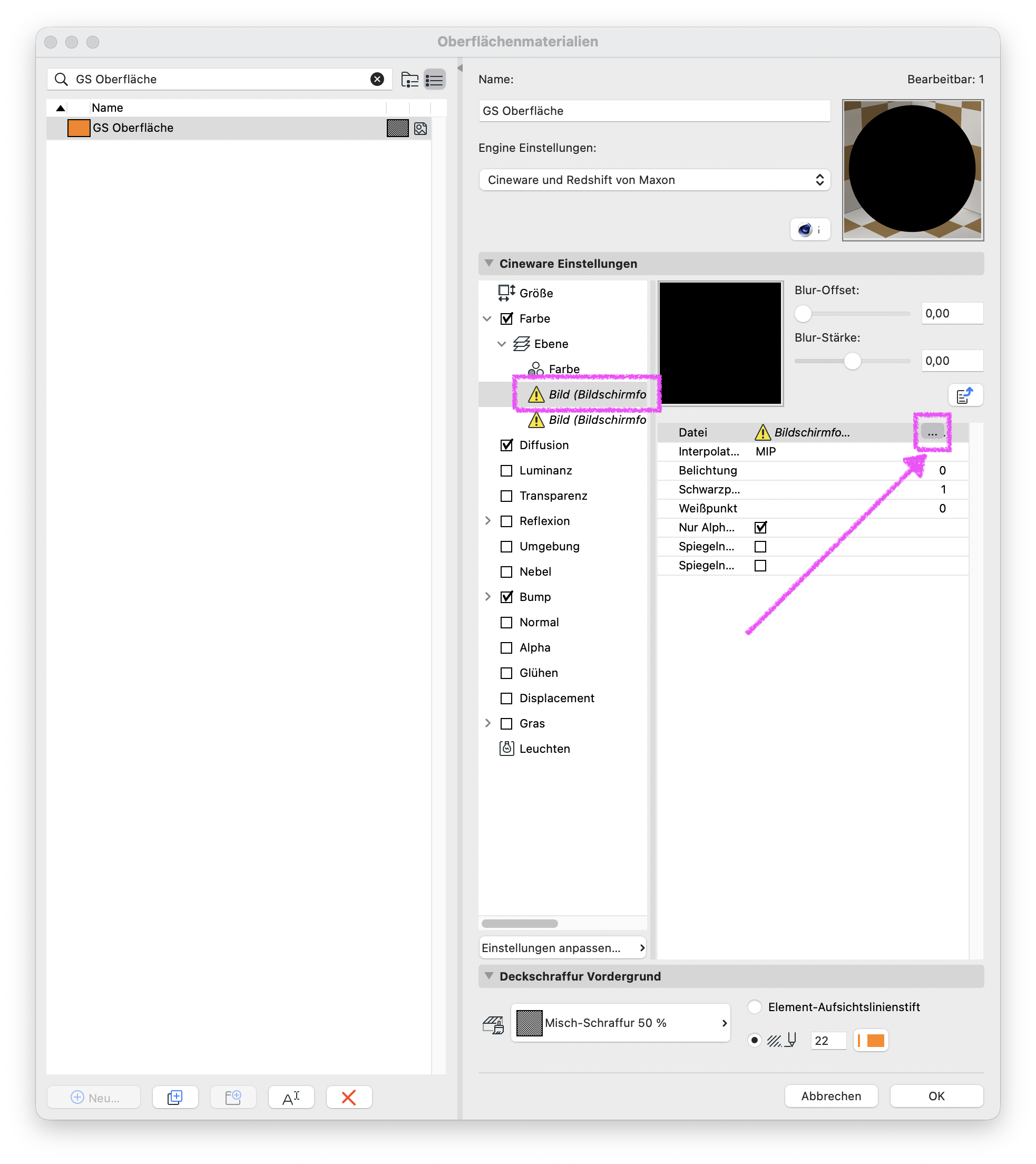Click the new folder icon button
The width and height of the screenshot is (1036, 1164).
coord(233,1097)
